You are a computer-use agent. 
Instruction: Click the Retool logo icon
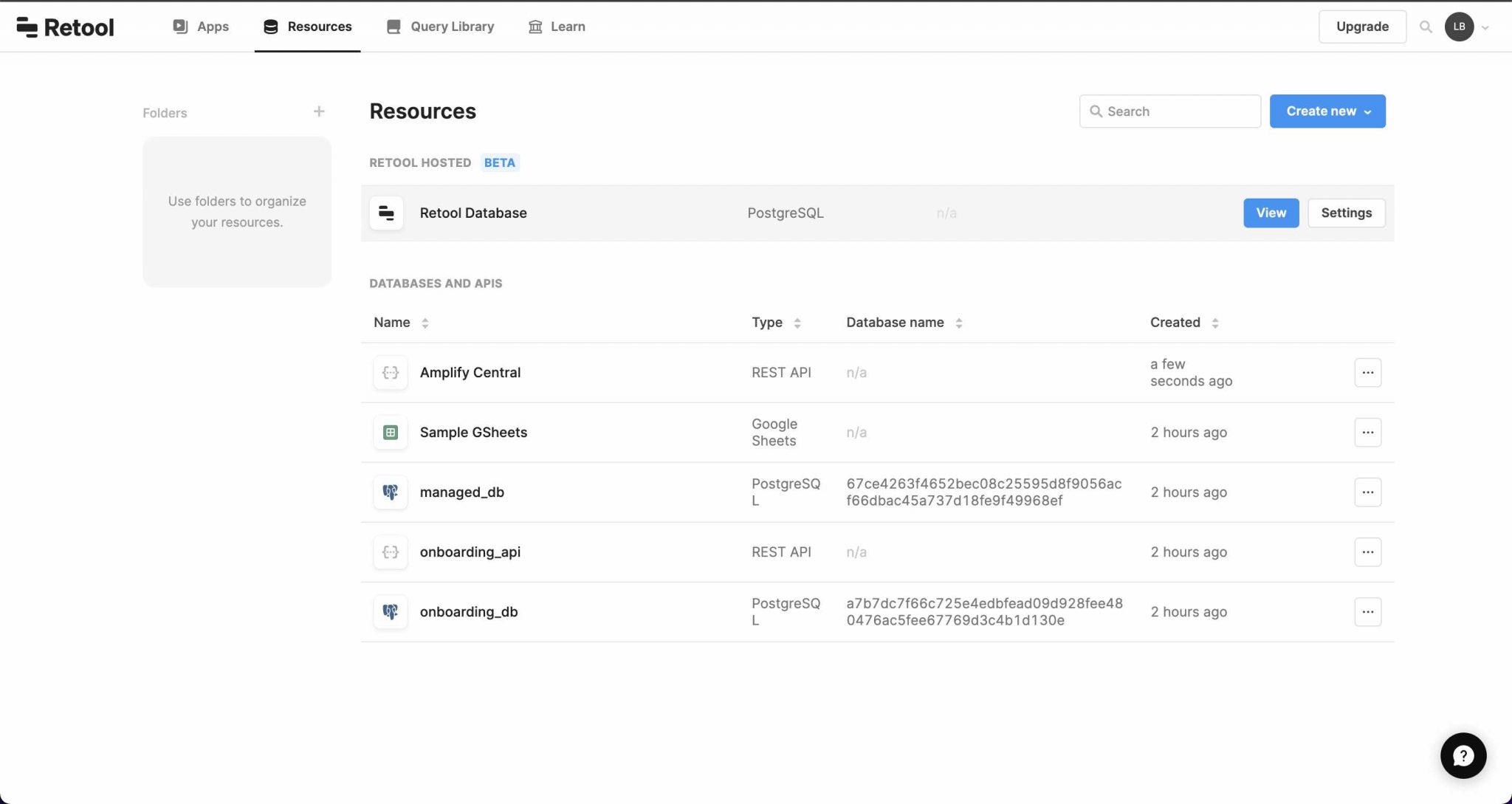27,26
